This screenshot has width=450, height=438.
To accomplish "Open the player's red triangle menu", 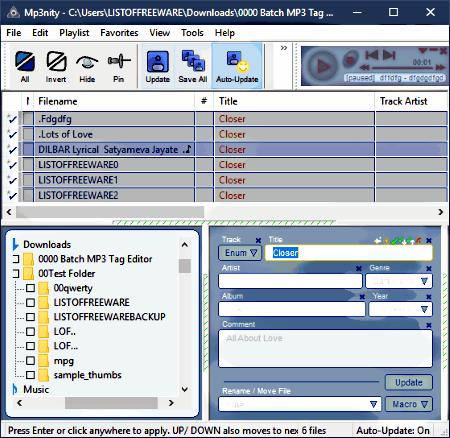I will [x=423, y=51].
